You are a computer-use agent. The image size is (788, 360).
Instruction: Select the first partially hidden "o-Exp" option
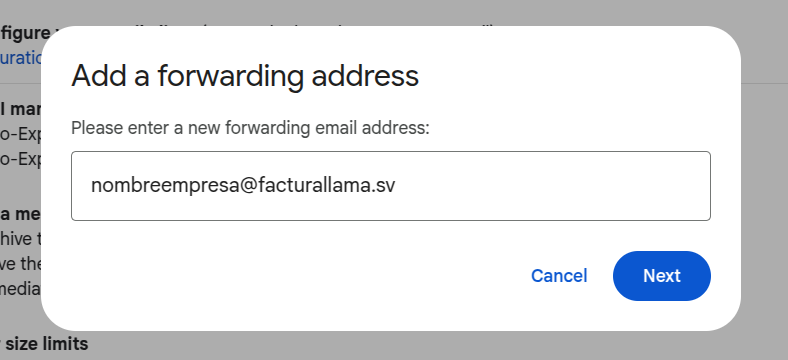point(21,134)
